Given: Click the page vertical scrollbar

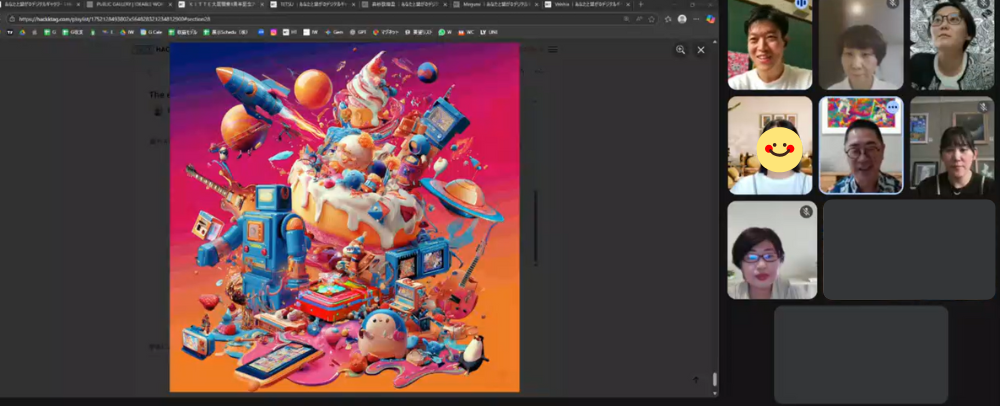Looking at the screenshot, I should coord(714,380).
